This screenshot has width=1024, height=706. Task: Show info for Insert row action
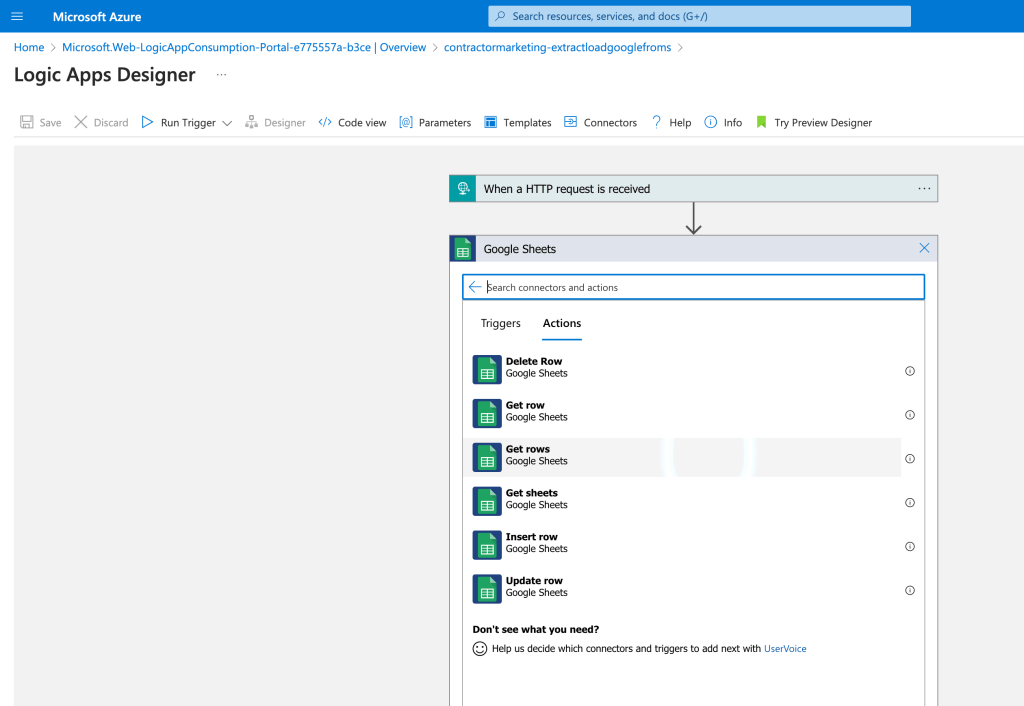tap(910, 546)
